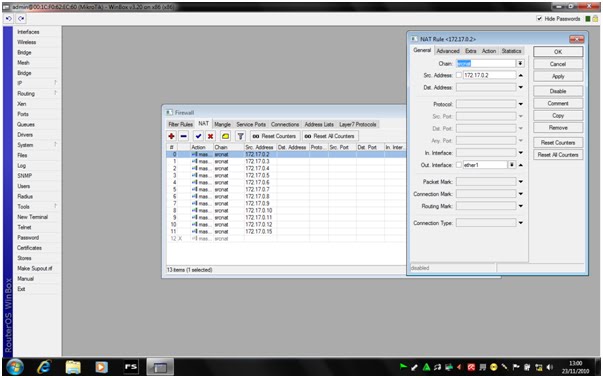Sort by Src. Address column header
The width and height of the screenshot is (603, 378).
pos(260,147)
